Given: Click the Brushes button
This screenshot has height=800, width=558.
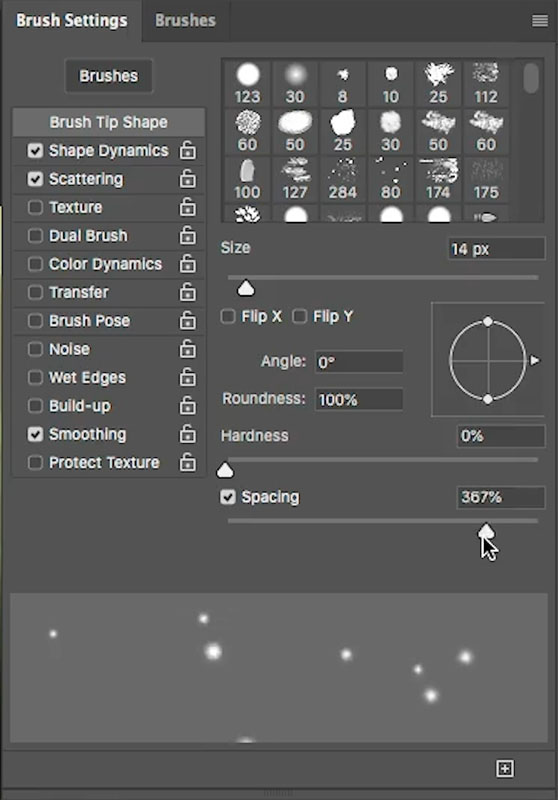Looking at the screenshot, I should 109,76.
